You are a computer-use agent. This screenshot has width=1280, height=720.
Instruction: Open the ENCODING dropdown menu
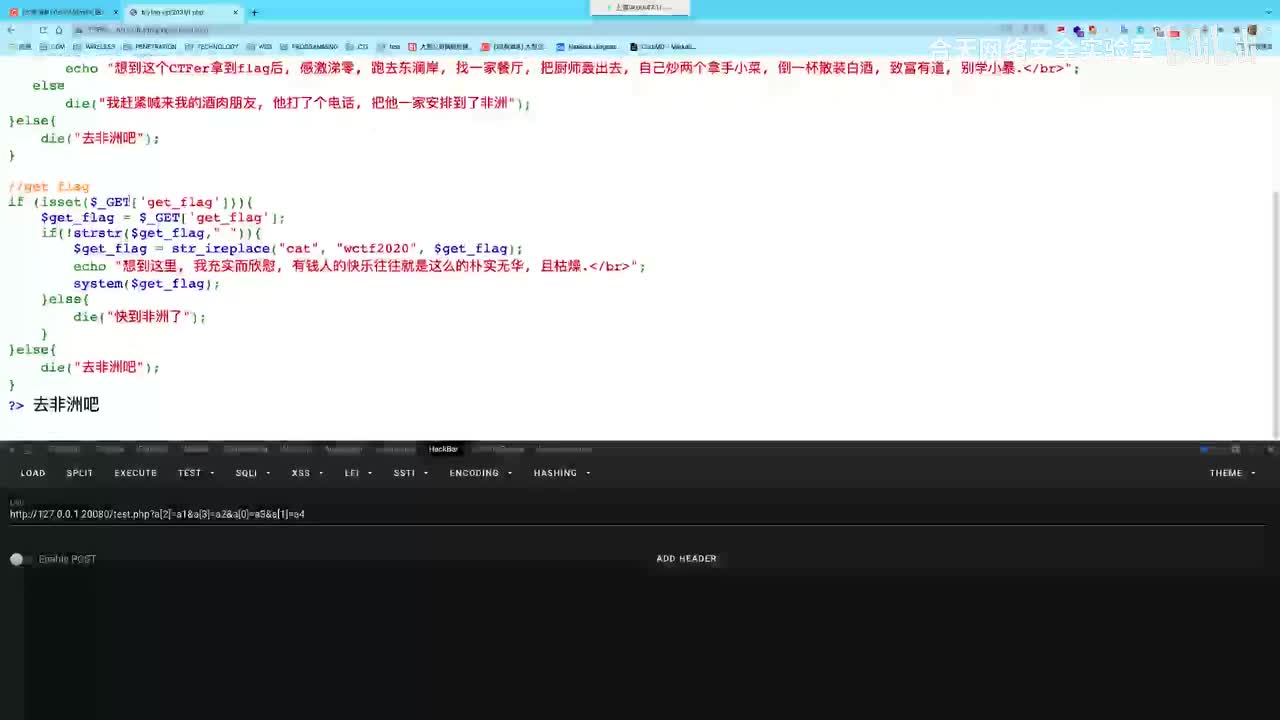[481, 473]
